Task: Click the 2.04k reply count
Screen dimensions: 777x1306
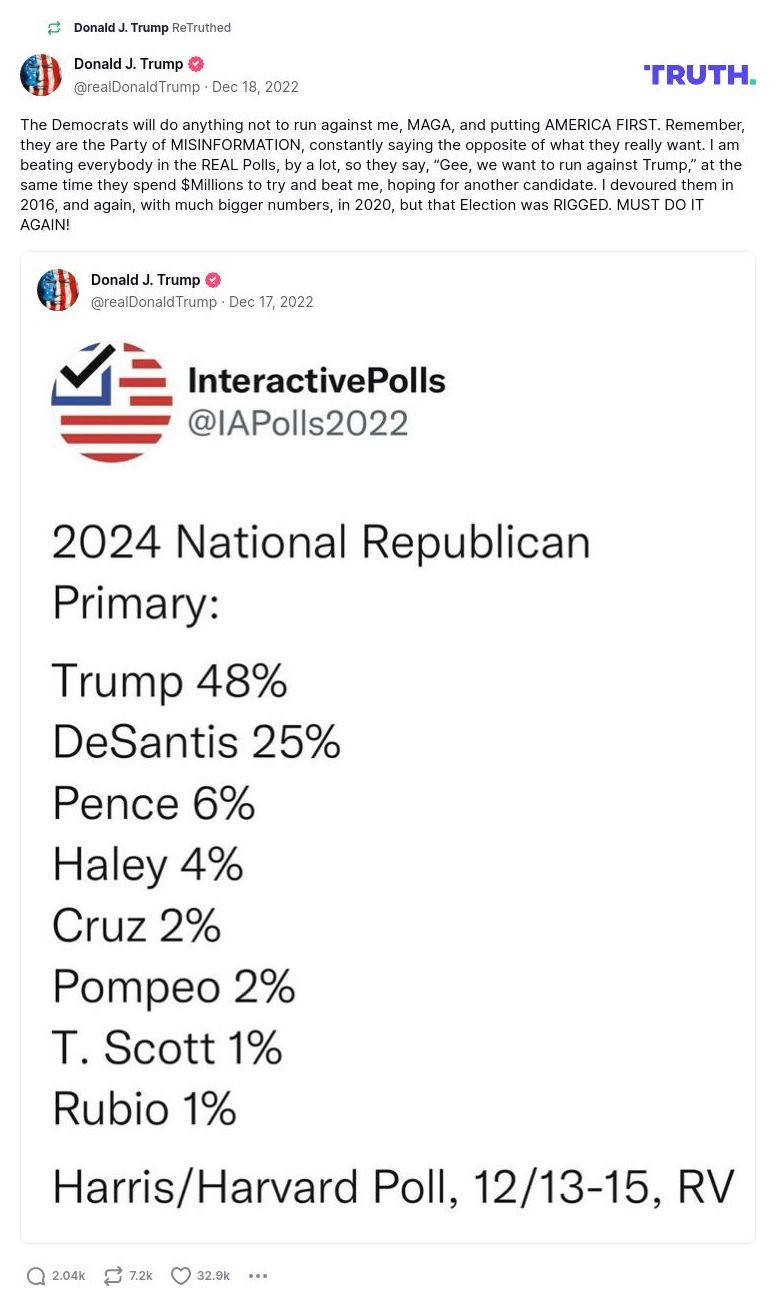Action: pyautogui.click(x=67, y=1276)
